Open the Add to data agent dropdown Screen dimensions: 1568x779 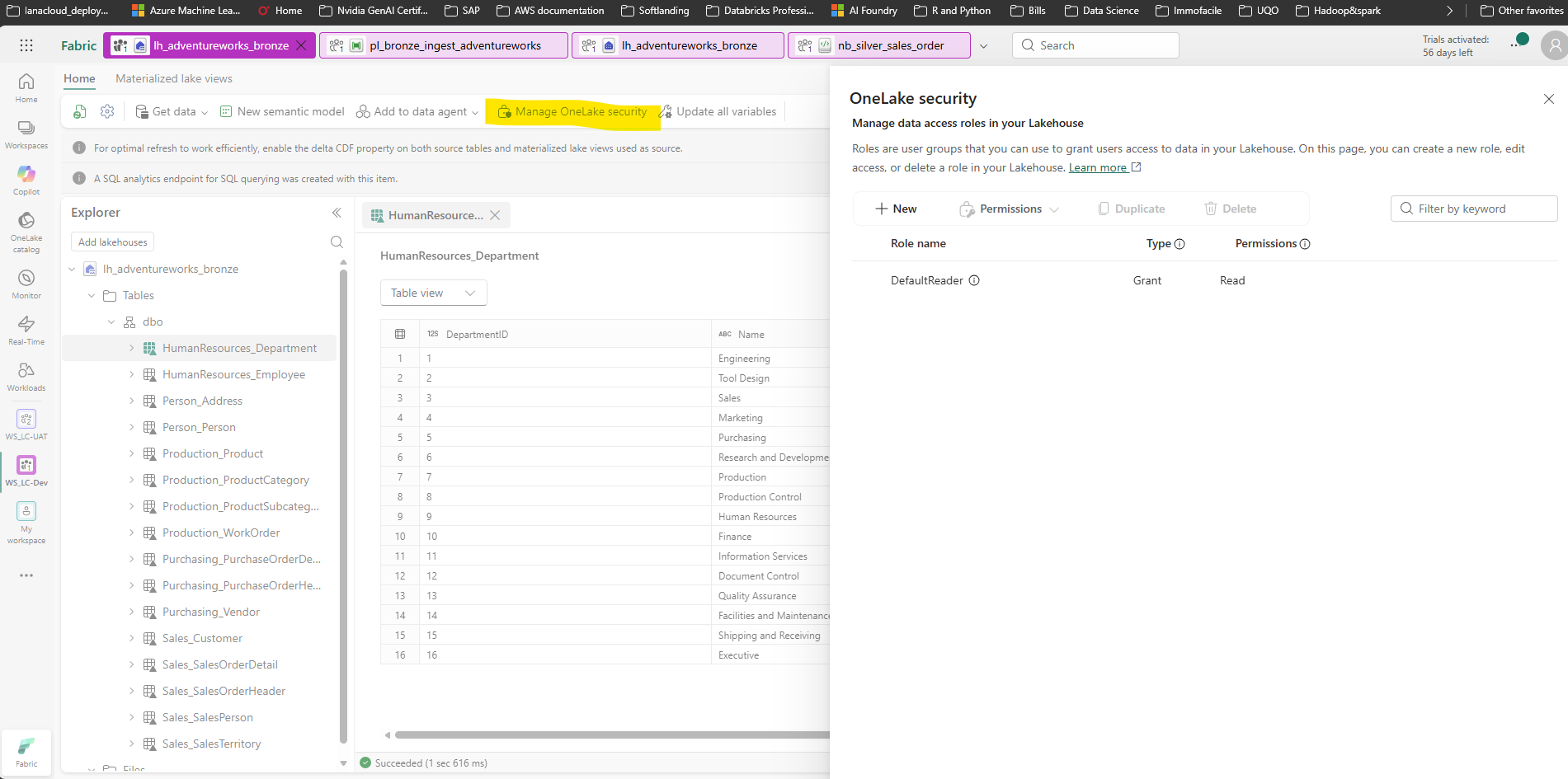pos(417,111)
